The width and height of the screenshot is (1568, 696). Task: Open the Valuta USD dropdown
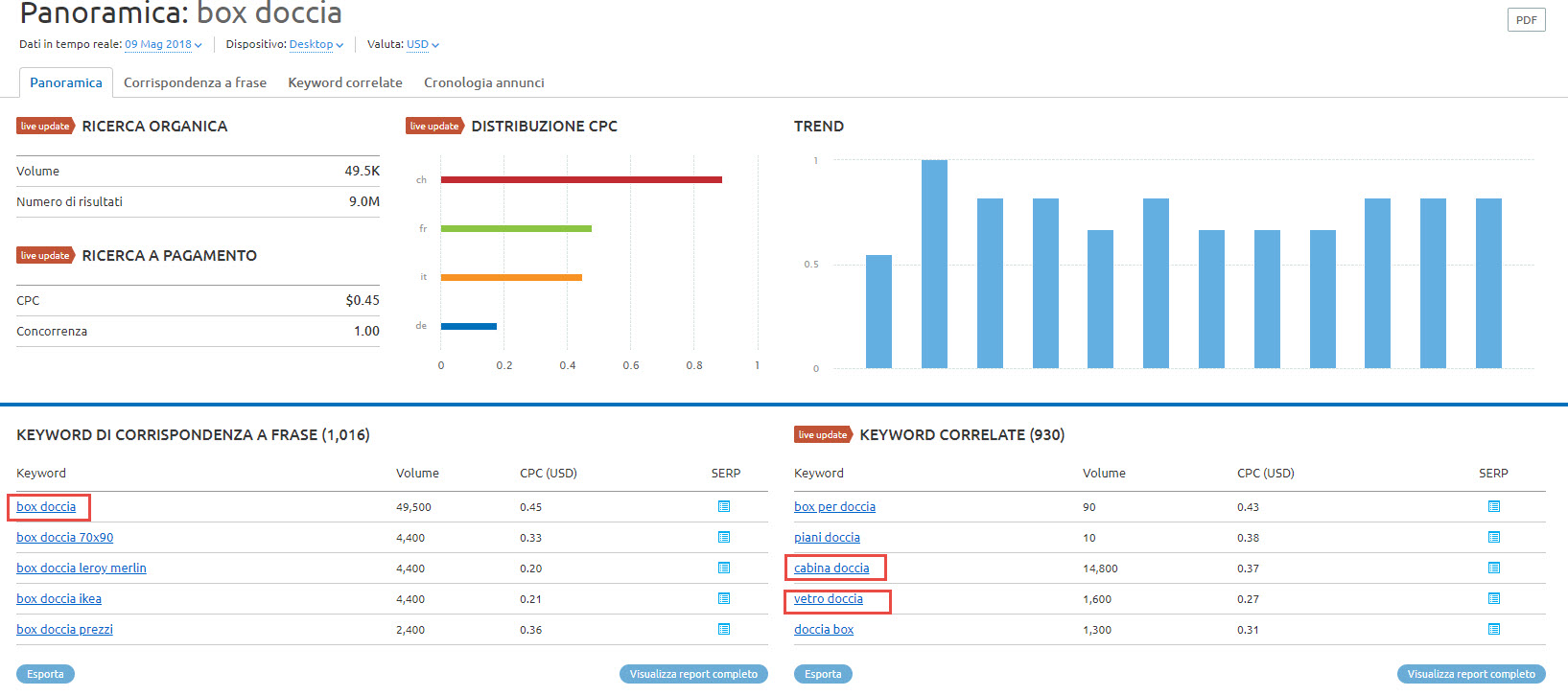click(x=423, y=44)
